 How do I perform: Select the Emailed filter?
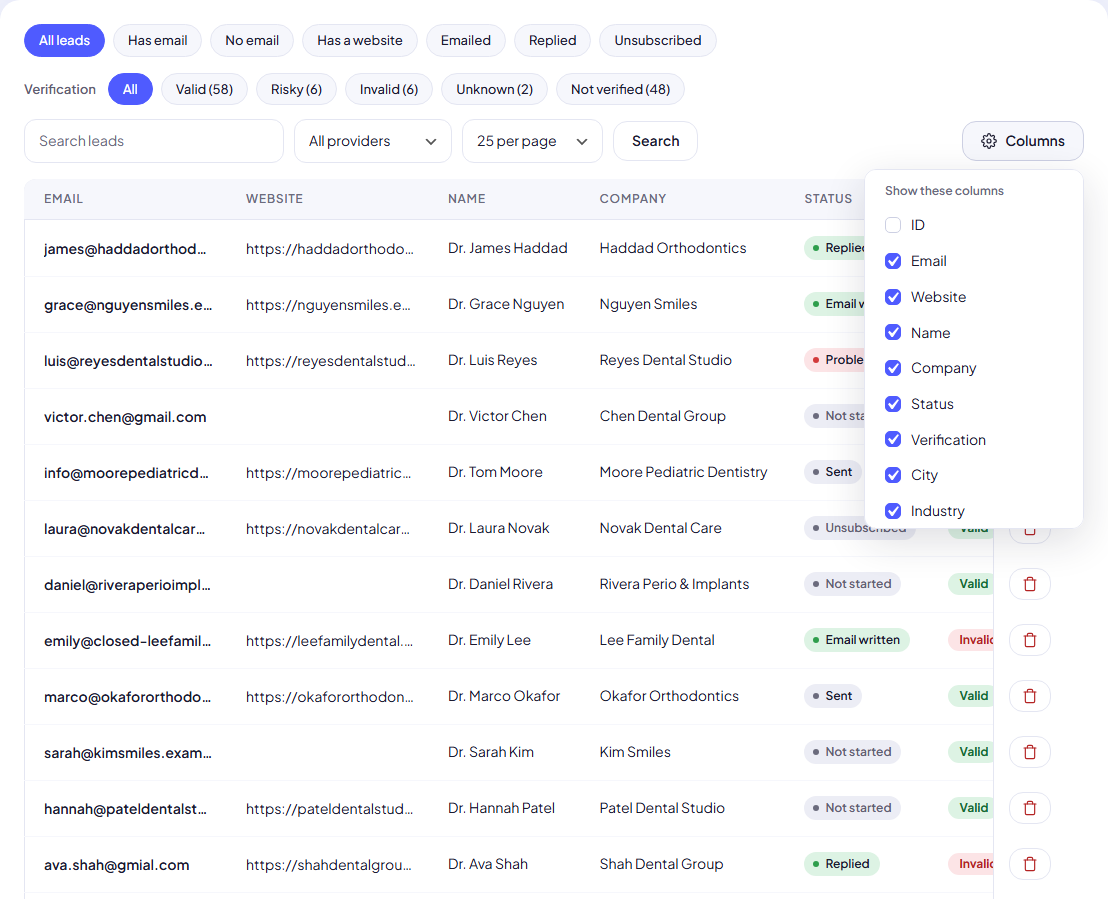[466, 40]
